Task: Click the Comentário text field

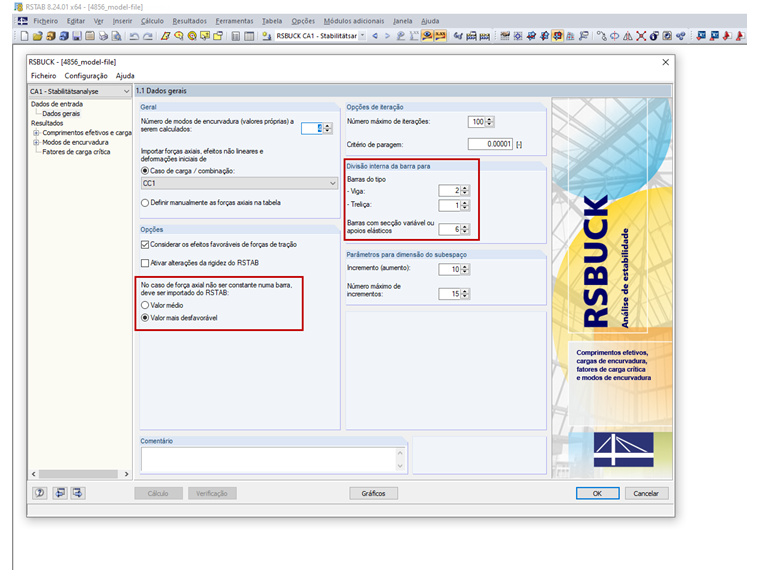Action: (269, 459)
